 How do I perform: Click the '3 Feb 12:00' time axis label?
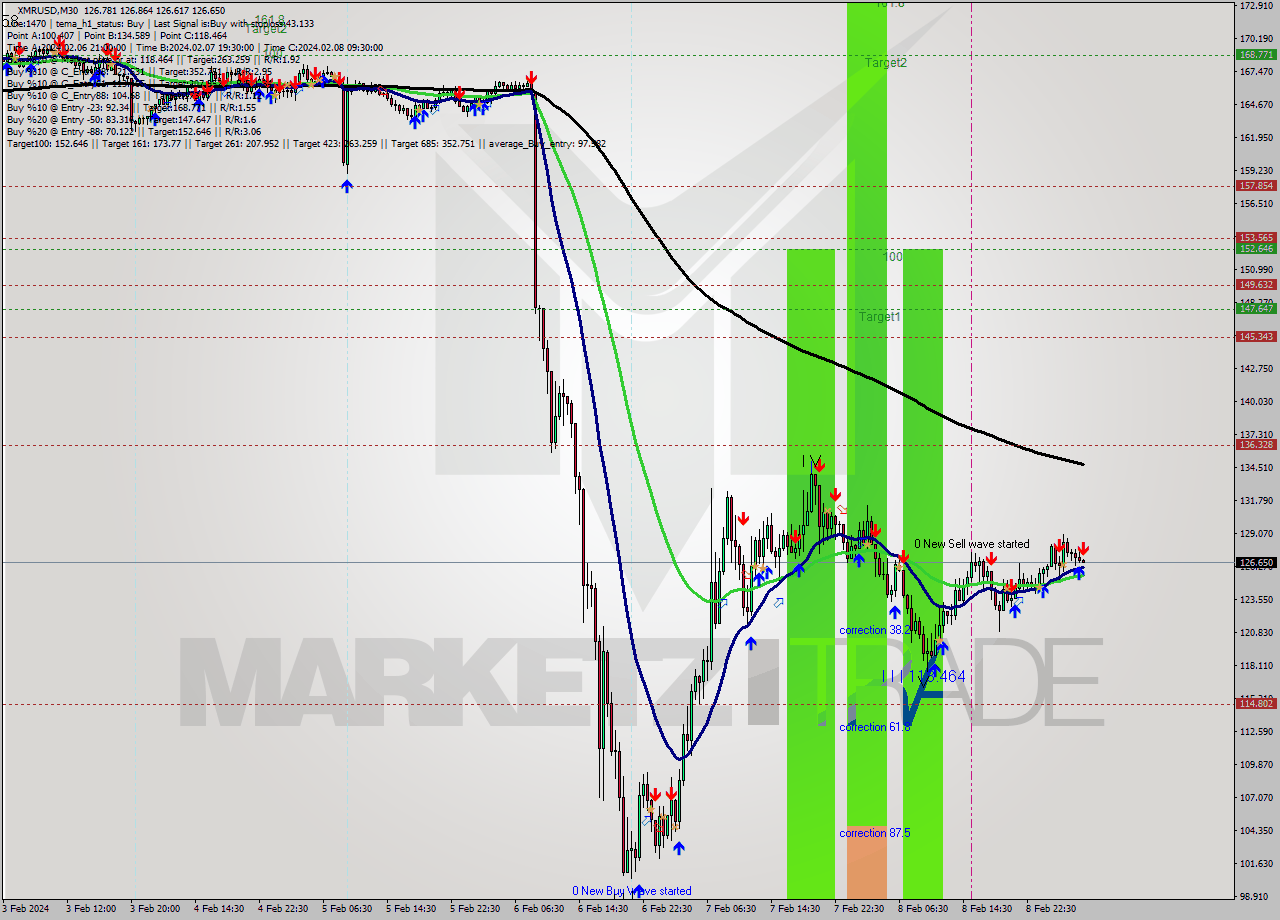(90, 909)
